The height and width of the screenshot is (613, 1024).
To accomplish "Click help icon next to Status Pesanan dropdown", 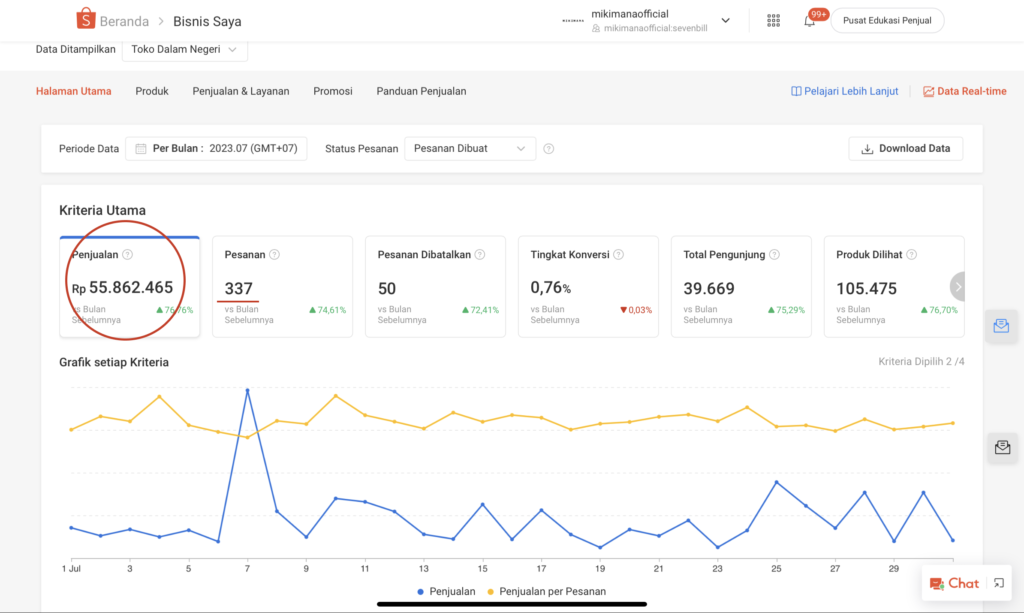I will point(548,149).
